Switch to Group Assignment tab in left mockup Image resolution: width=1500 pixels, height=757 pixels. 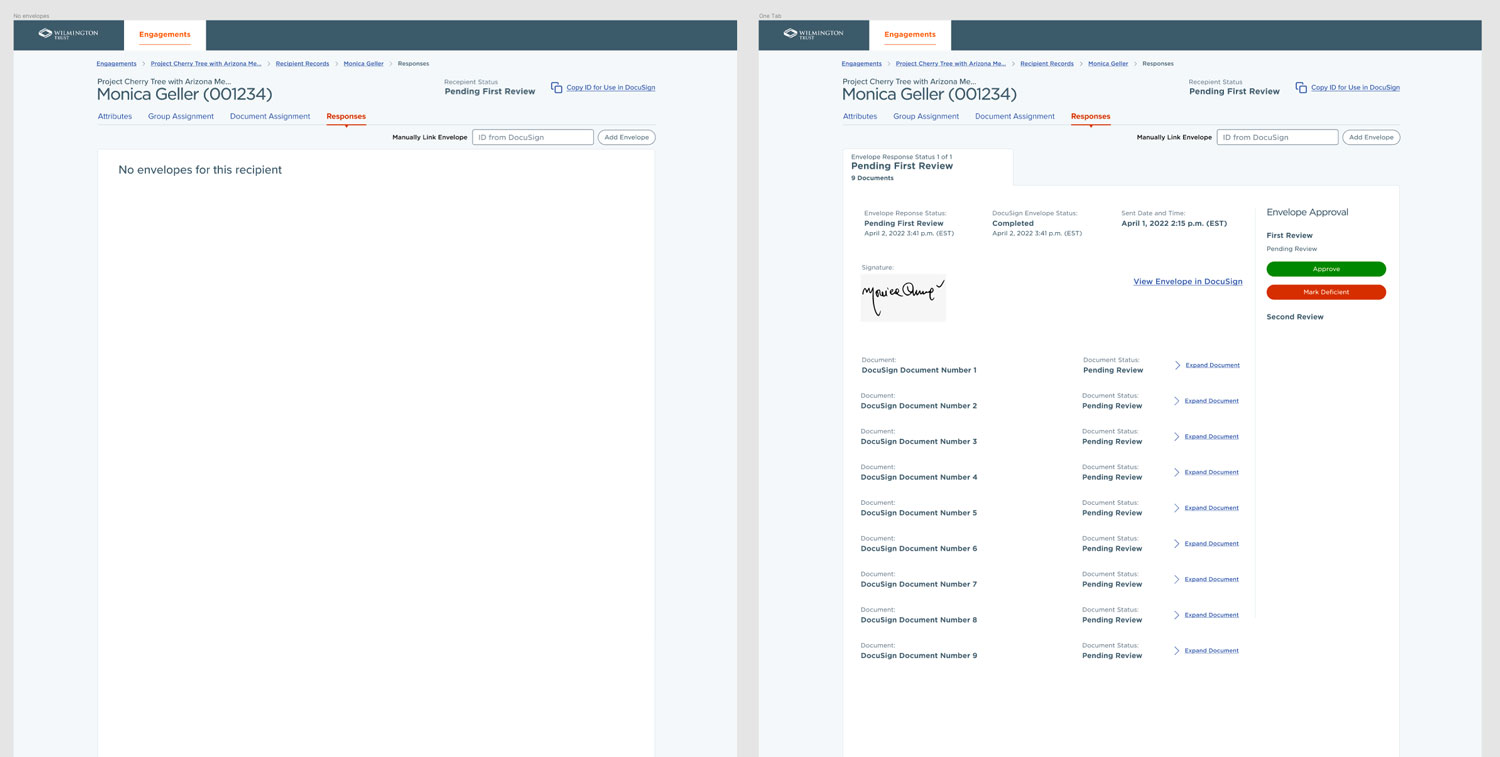[181, 116]
